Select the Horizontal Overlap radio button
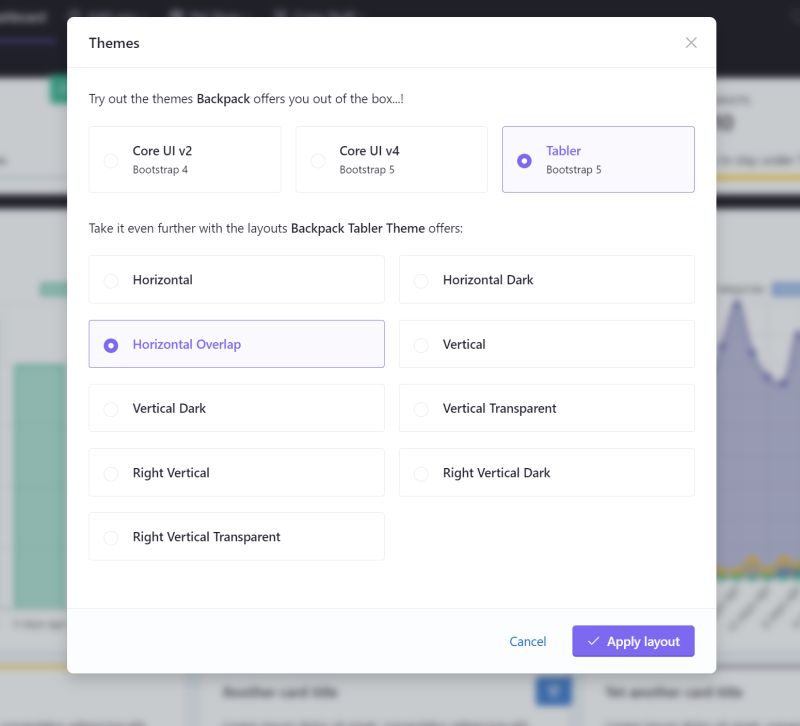Viewport: 800px width, 726px height. pyautogui.click(x=111, y=344)
